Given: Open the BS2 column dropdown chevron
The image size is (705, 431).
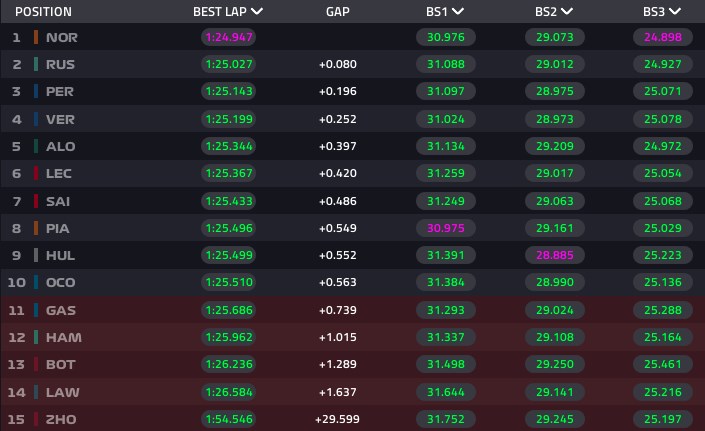Looking at the screenshot, I should tap(567, 11).
